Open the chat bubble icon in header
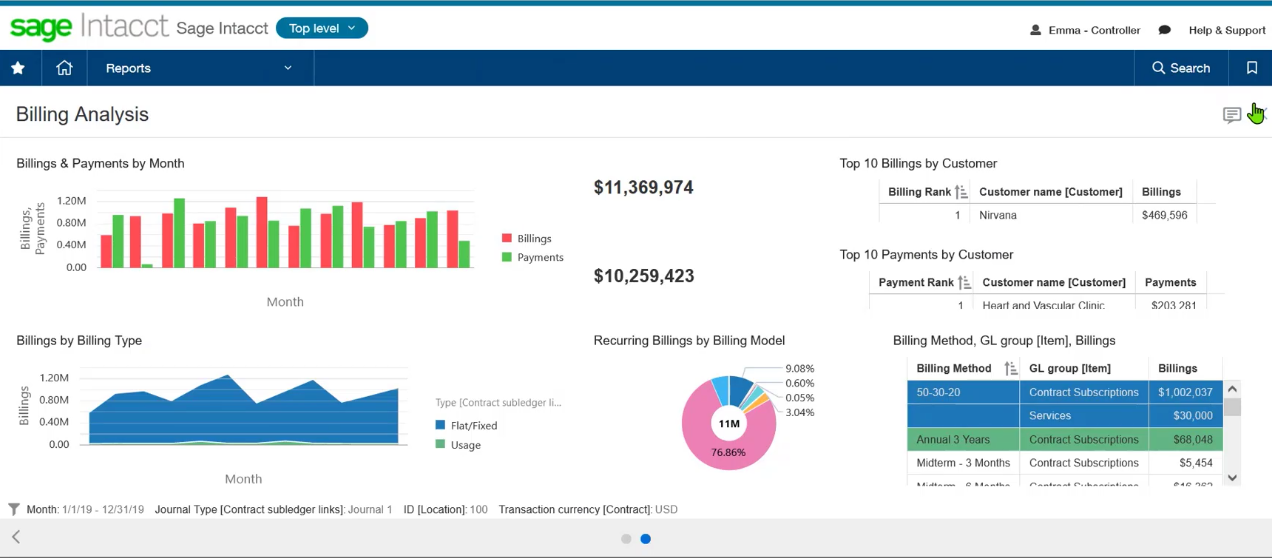This screenshot has width=1272, height=558. [1165, 30]
